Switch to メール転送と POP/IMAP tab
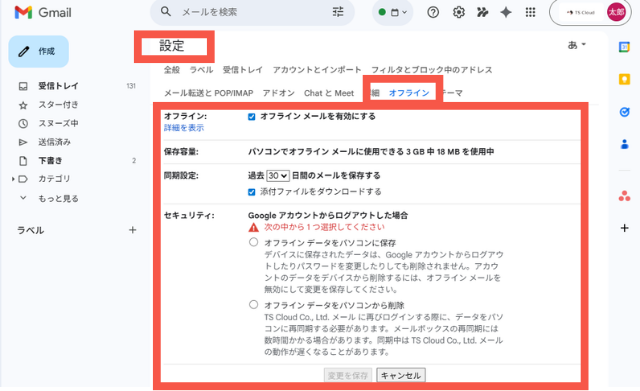This screenshot has height=391, width=640. 209,93
